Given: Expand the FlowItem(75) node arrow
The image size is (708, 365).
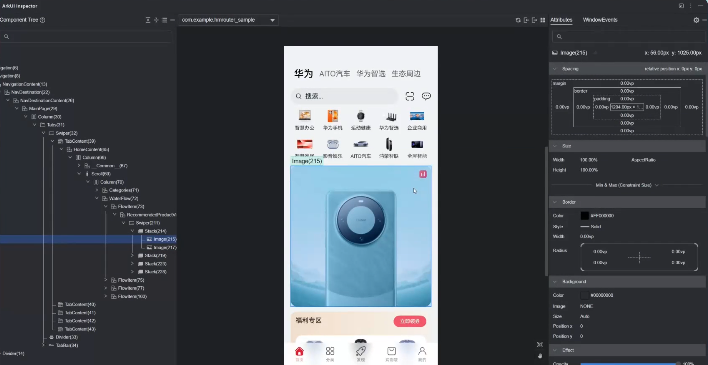Looking at the screenshot, I should click(106, 280).
